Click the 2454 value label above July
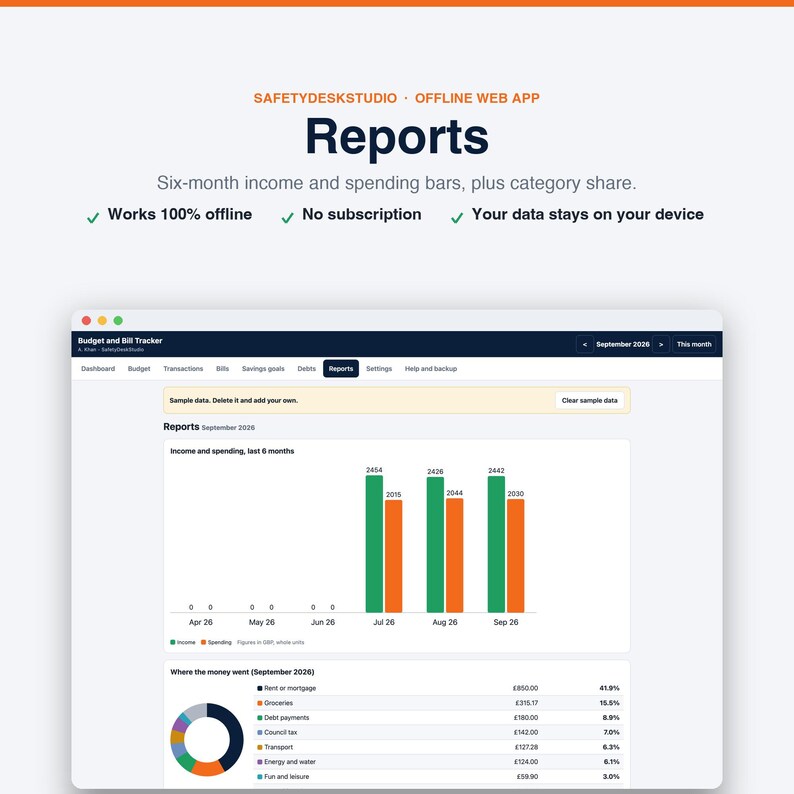This screenshot has height=794, width=794. (374, 470)
